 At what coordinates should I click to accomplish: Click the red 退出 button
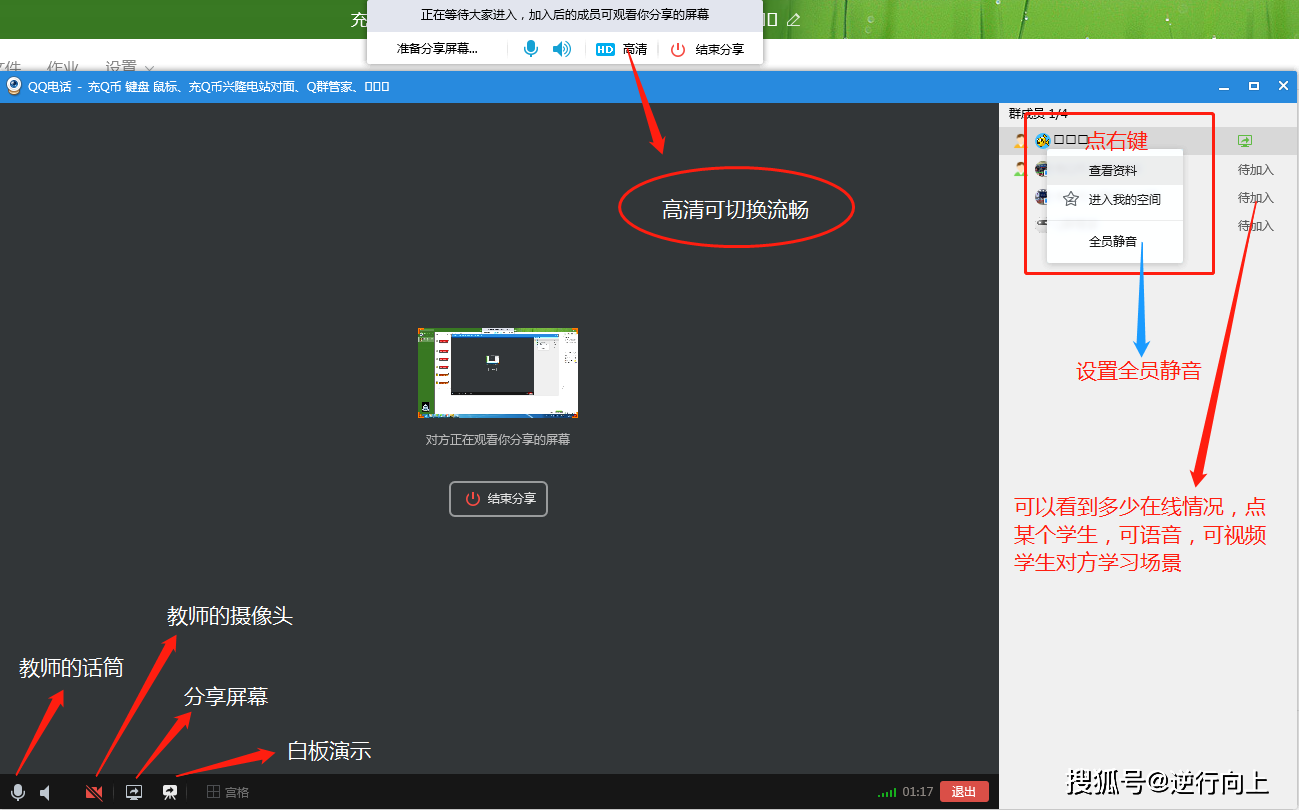pyautogui.click(x=963, y=791)
